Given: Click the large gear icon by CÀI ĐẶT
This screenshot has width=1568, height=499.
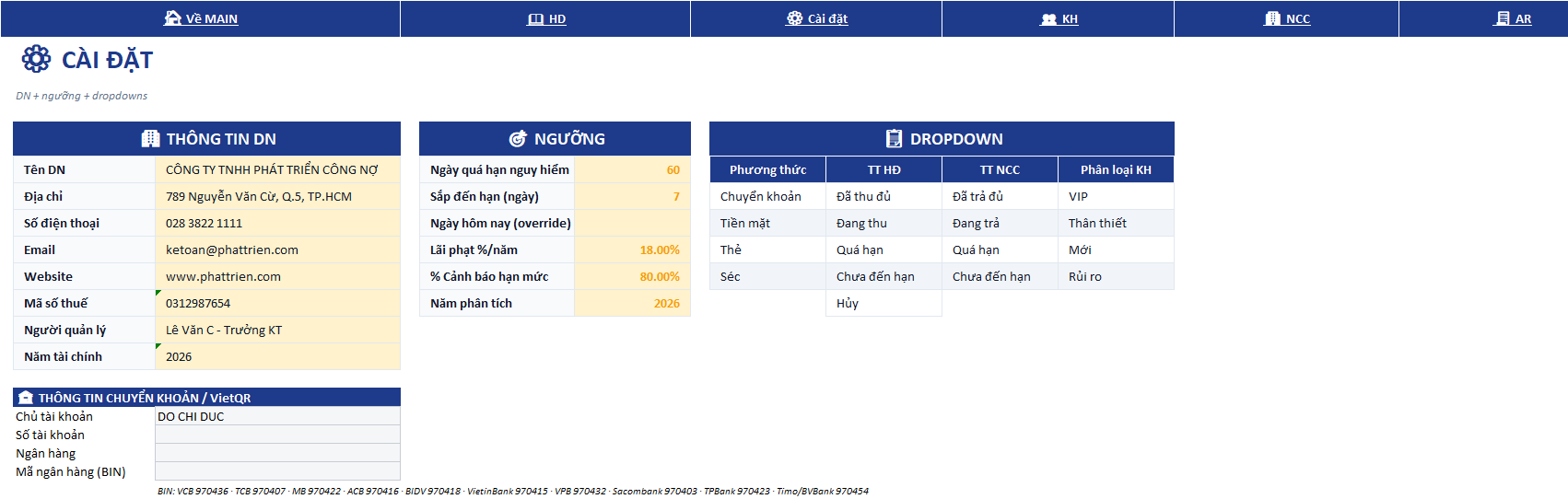Looking at the screenshot, I should 36,59.
